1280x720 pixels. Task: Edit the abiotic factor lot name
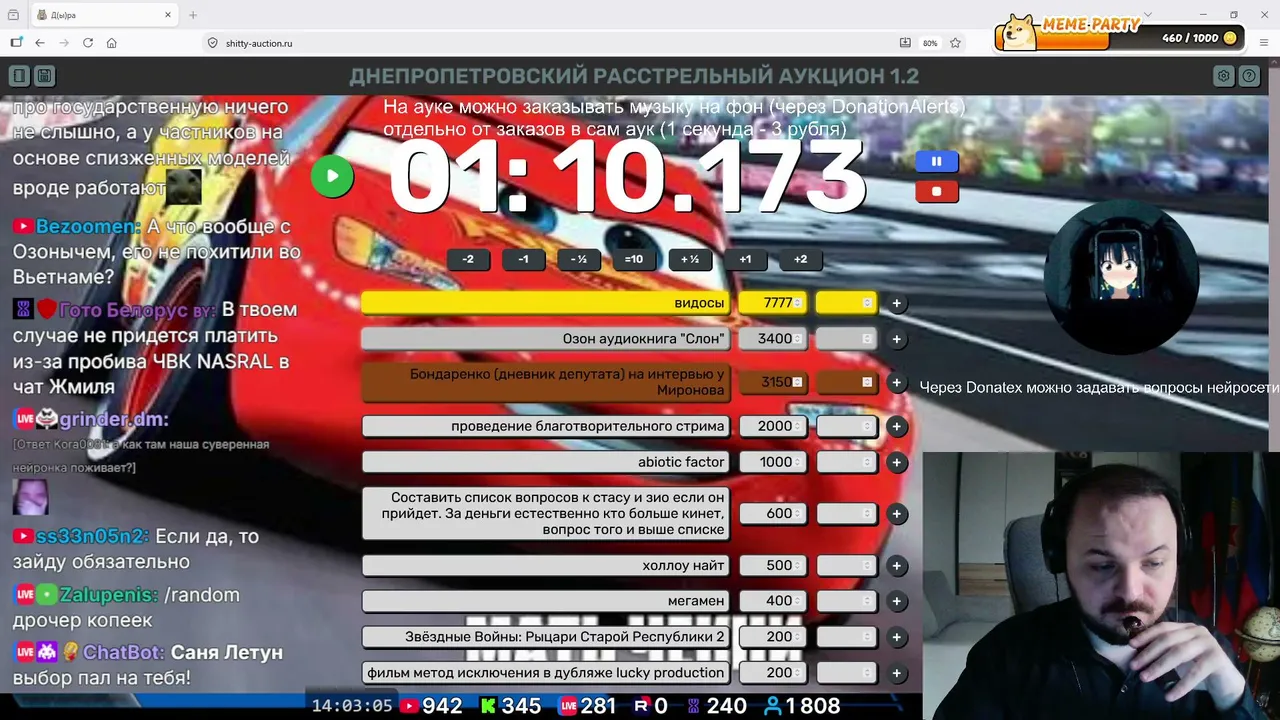point(546,462)
